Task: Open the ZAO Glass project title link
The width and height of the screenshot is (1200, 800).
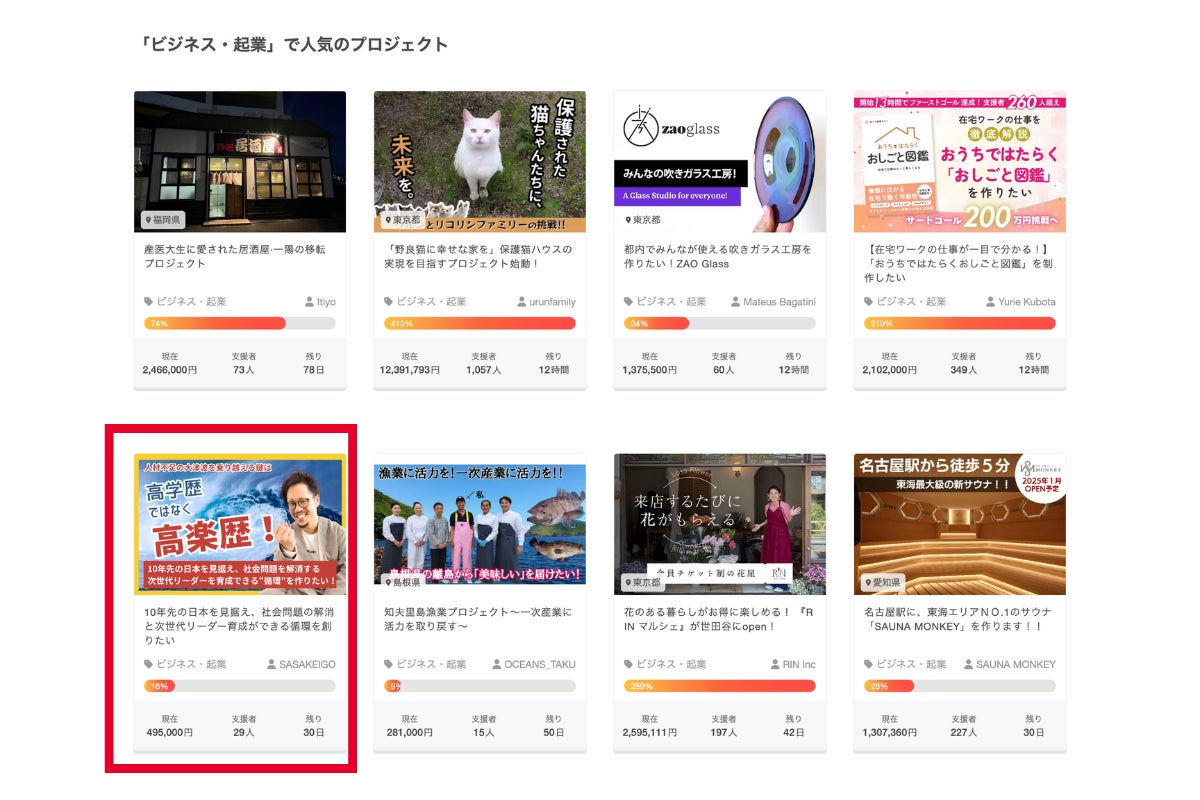Action: (x=718, y=256)
